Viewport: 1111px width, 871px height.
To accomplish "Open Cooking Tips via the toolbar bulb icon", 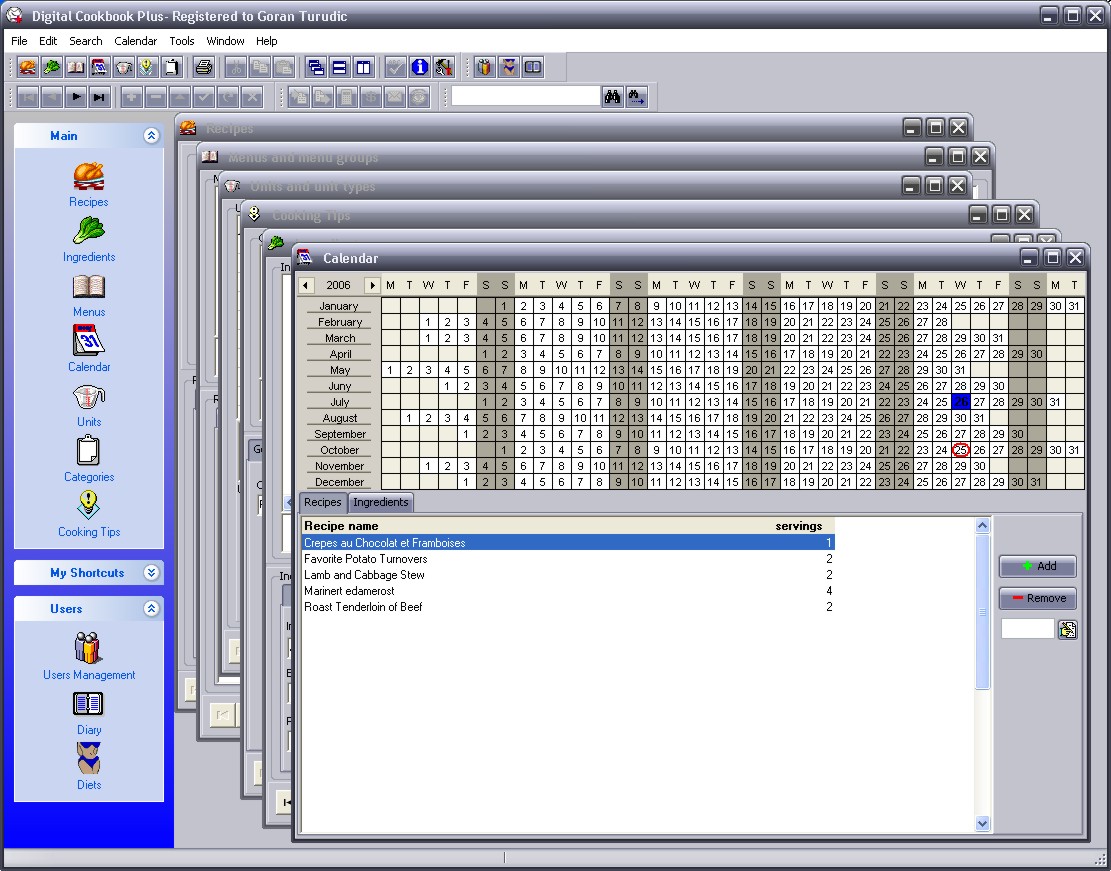I will click(x=147, y=67).
